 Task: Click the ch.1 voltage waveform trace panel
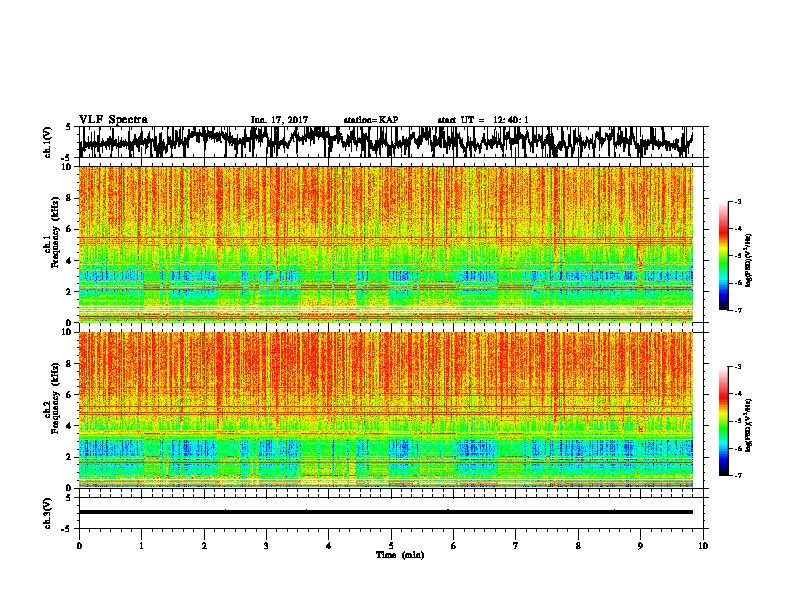tap(385, 142)
